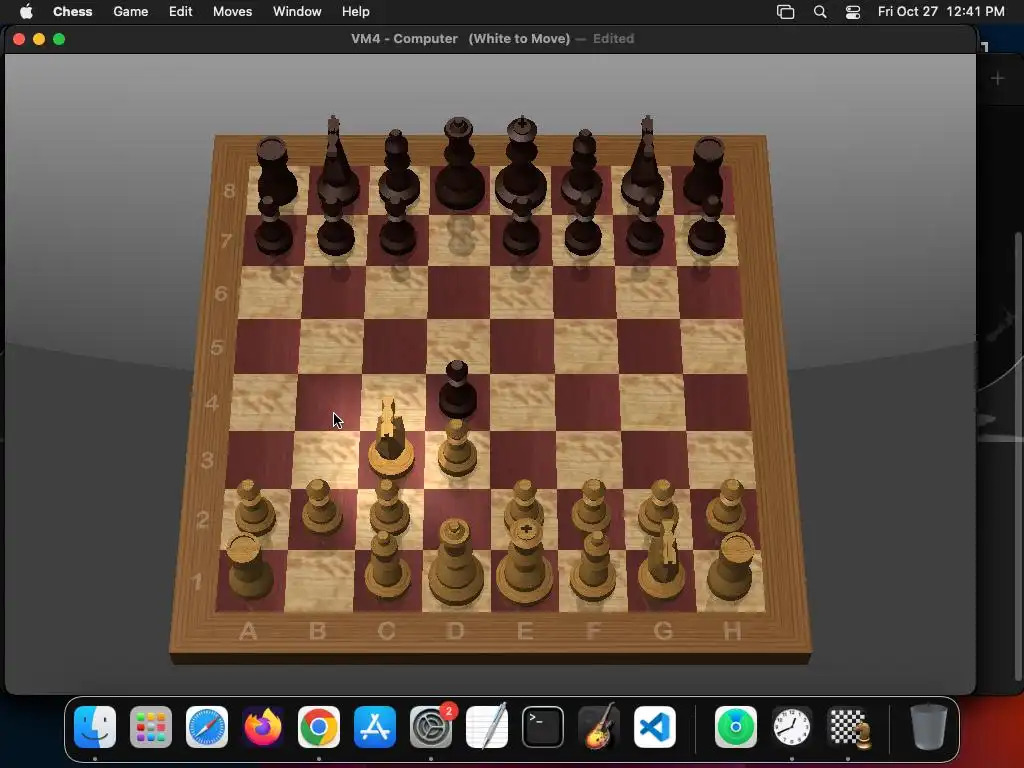This screenshot has height=768, width=1024.
Task: Click the date and time clock
Action: coord(941,11)
